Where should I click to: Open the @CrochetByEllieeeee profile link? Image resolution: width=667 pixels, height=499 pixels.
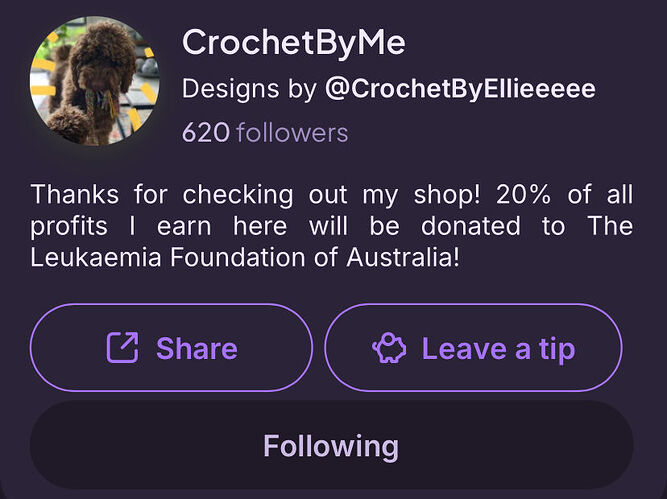460,89
